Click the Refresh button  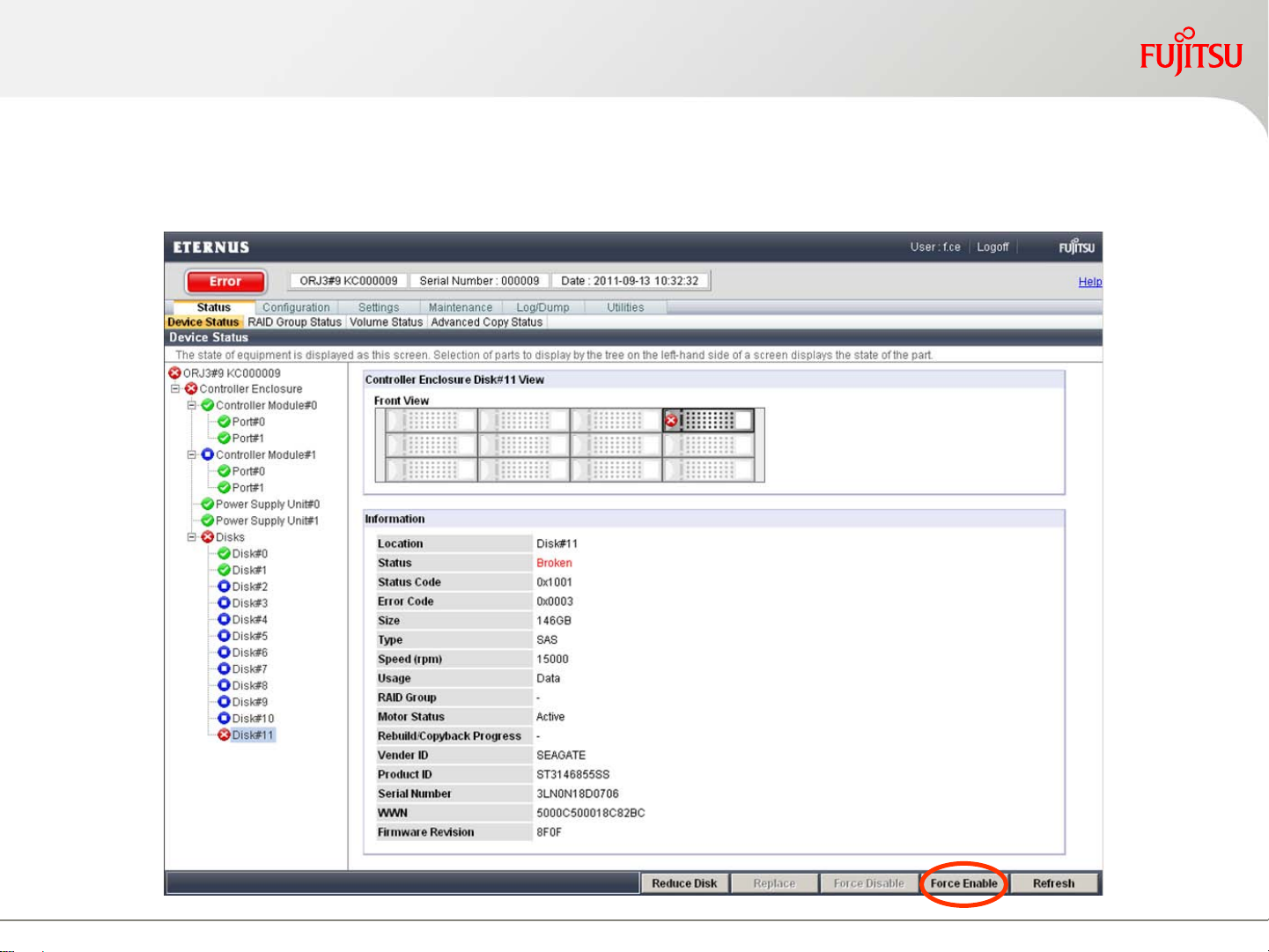[1053, 883]
